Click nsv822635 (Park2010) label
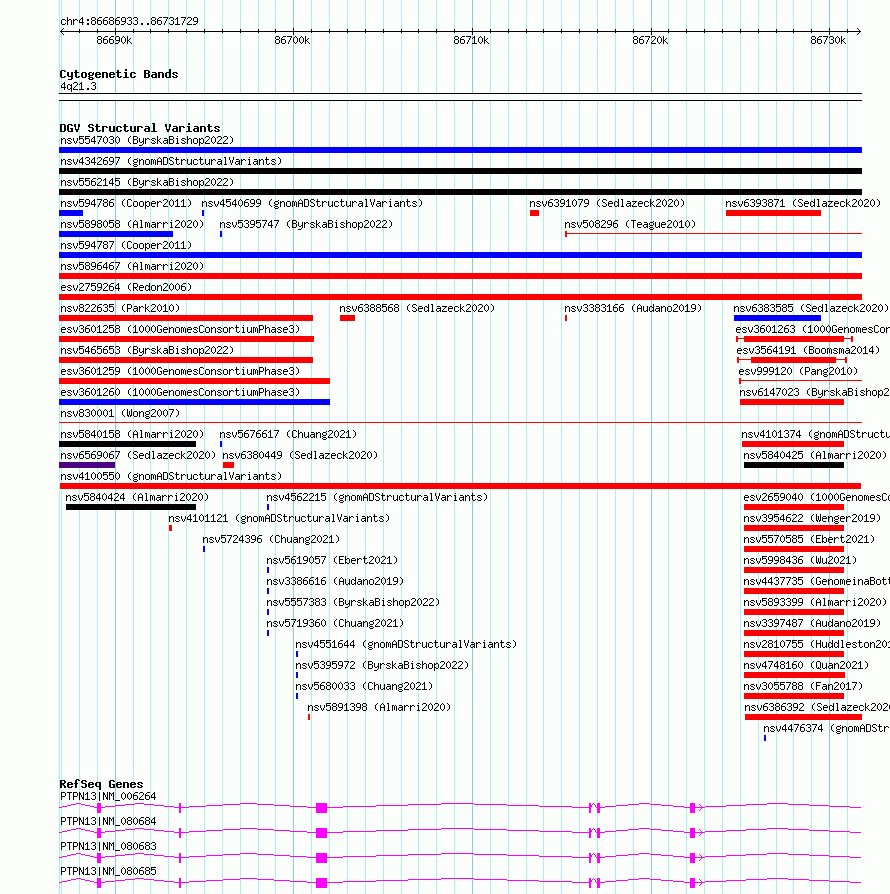Screen dimensions: 890x894 (120, 308)
